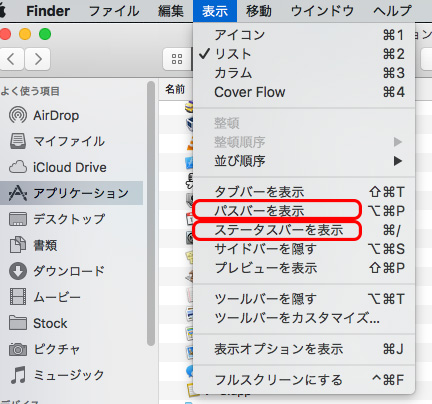Expand the 並び順序 submenu
Image resolution: width=432 pixels, height=404 pixels.
(304, 161)
